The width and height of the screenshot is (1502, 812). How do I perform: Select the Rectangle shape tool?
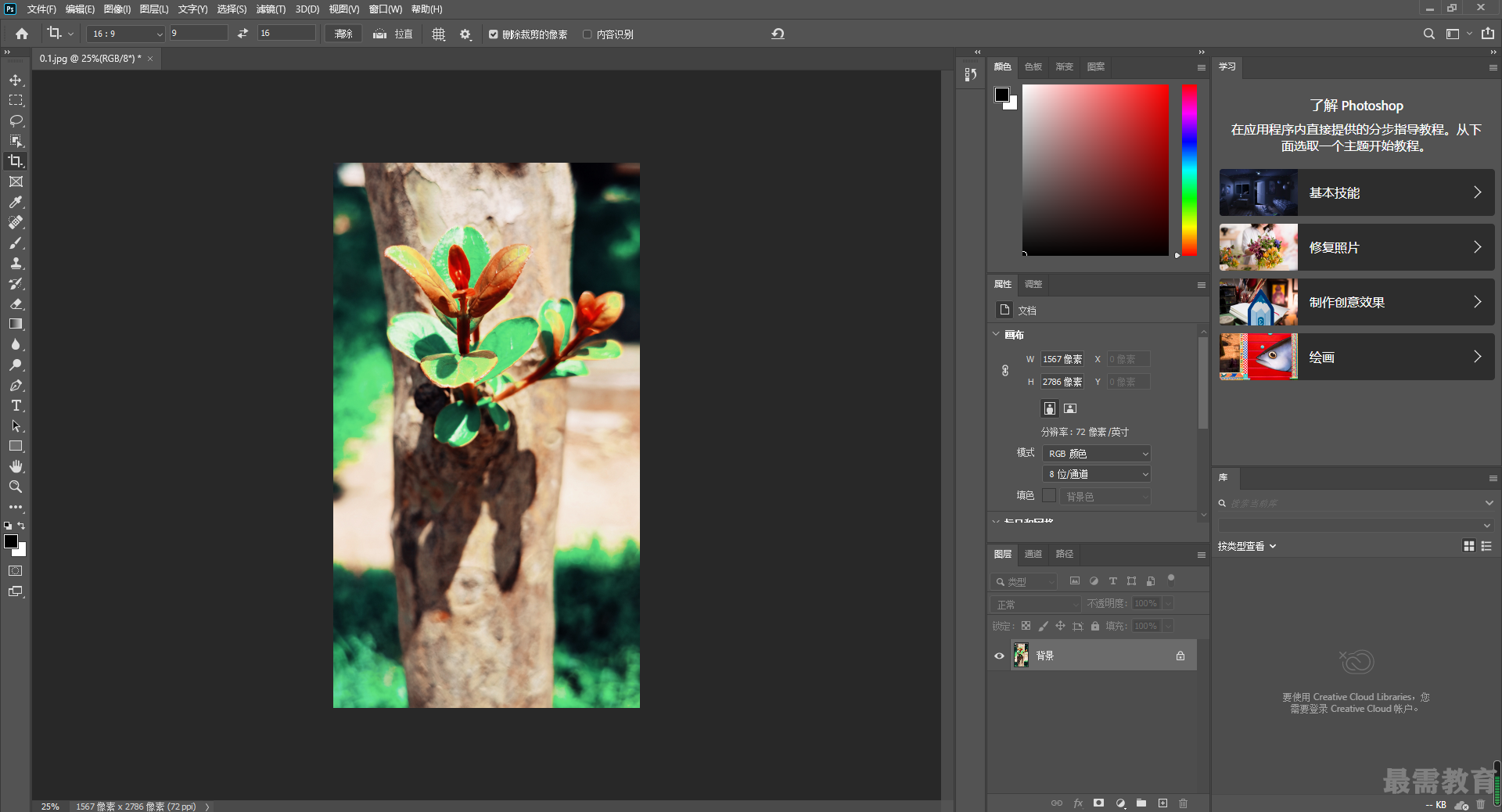point(16,446)
